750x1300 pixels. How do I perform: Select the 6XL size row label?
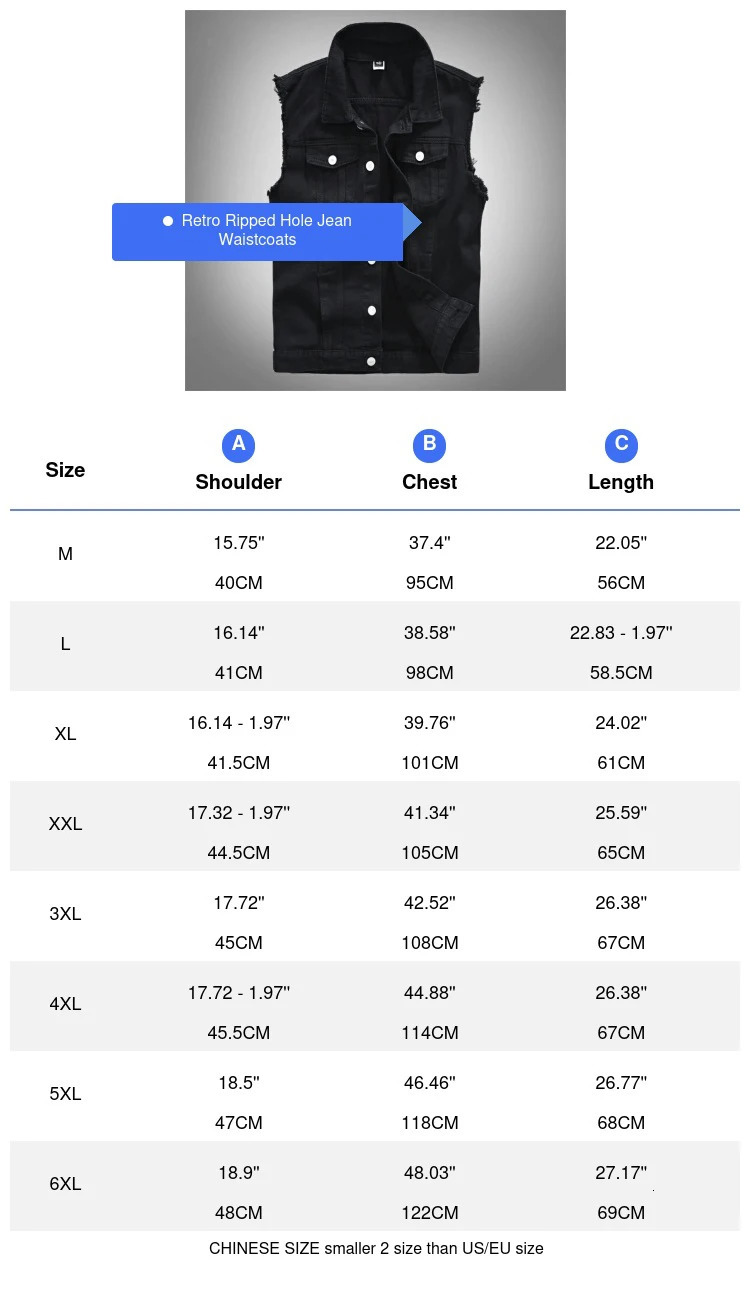65,1184
